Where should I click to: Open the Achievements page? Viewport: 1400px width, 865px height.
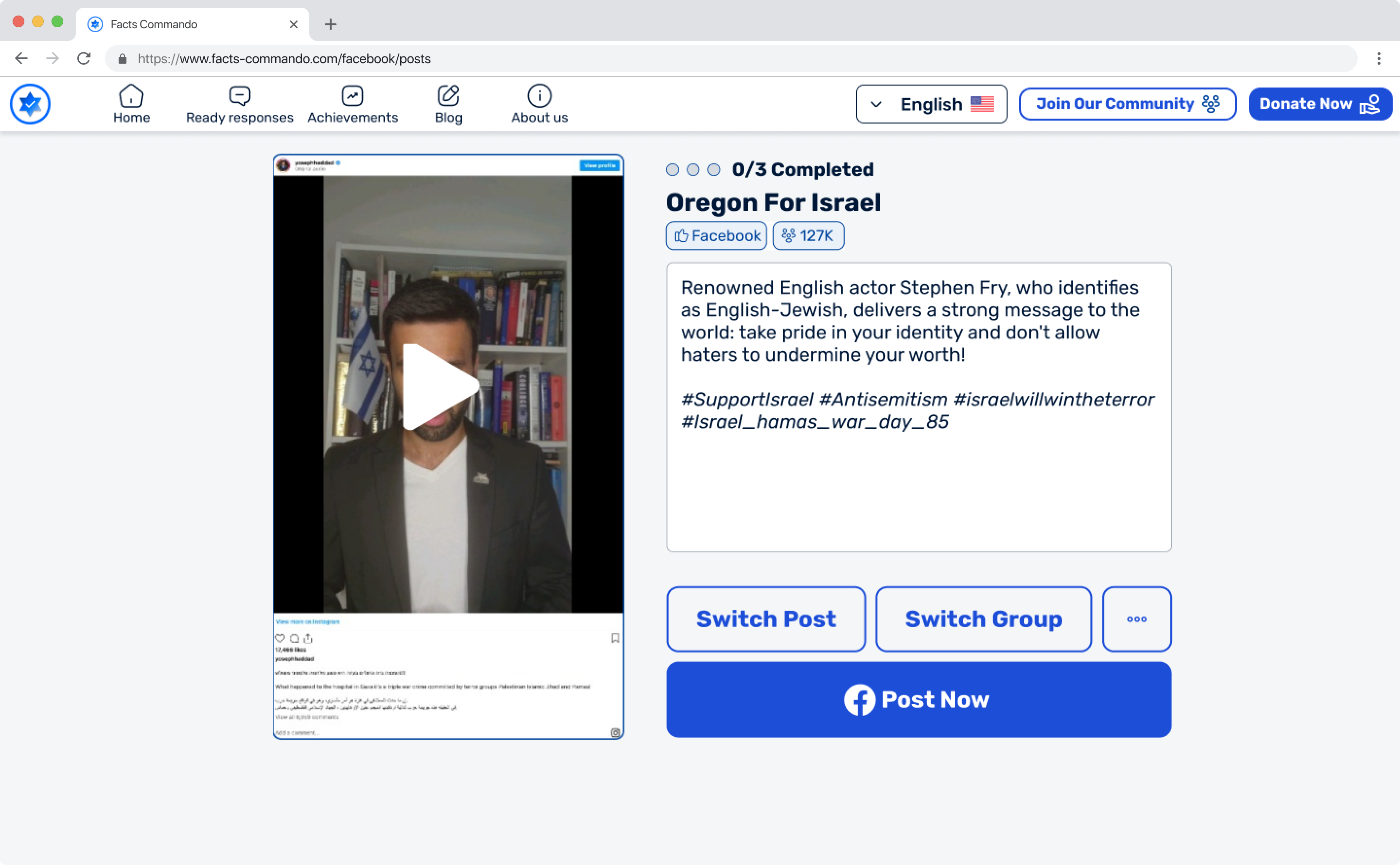pyautogui.click(x=353, y=104)
